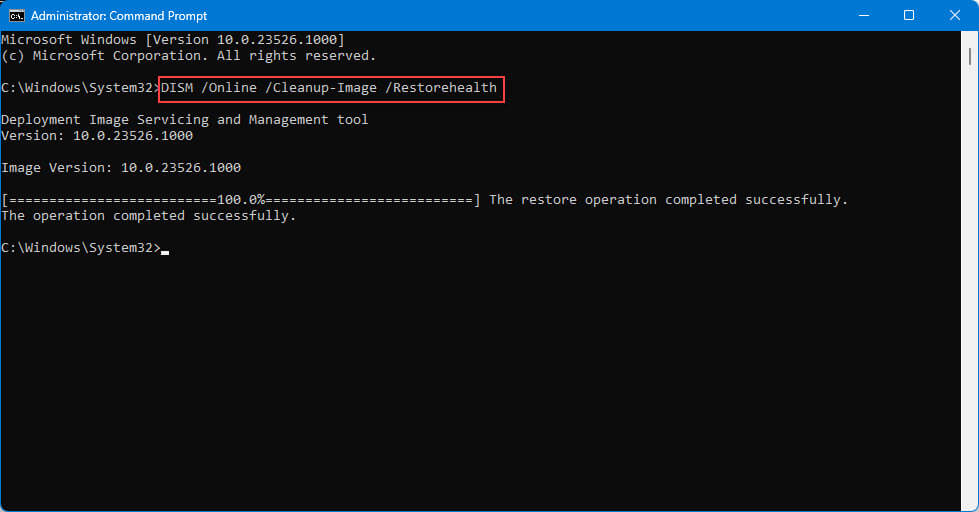
Task: Click the 'Image Version: 10.0.23526.1000' line
Action: point(121,168)
